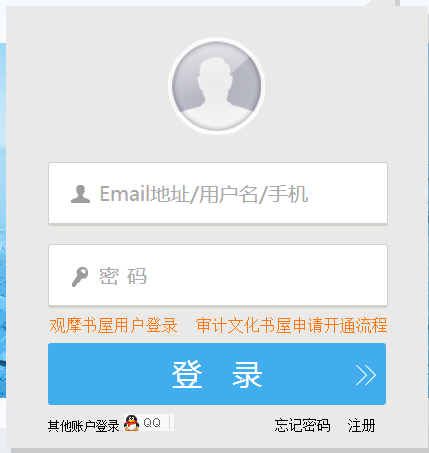Viewport: 429px width, 453px height.
Task: Click the person icon inside username field
Action: tap(80, 194)
